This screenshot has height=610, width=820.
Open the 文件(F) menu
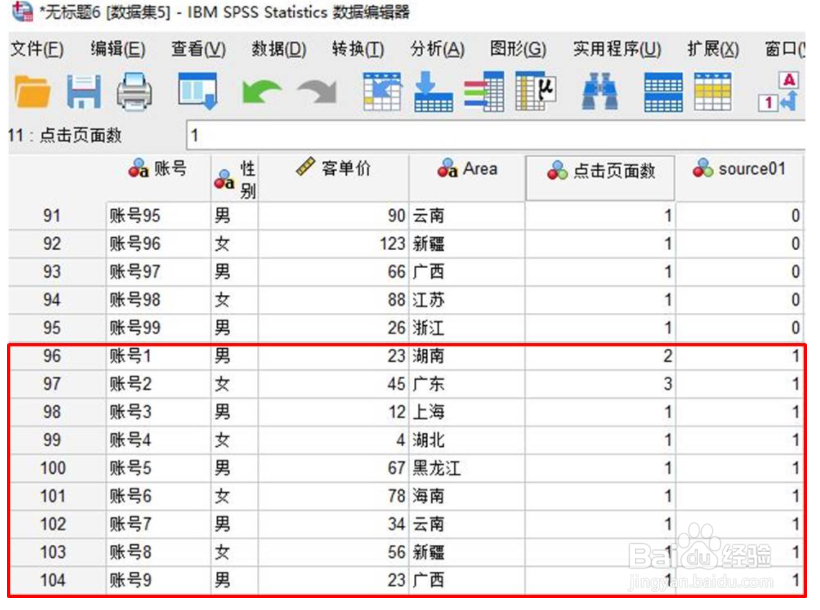click(x=37, y=49)
